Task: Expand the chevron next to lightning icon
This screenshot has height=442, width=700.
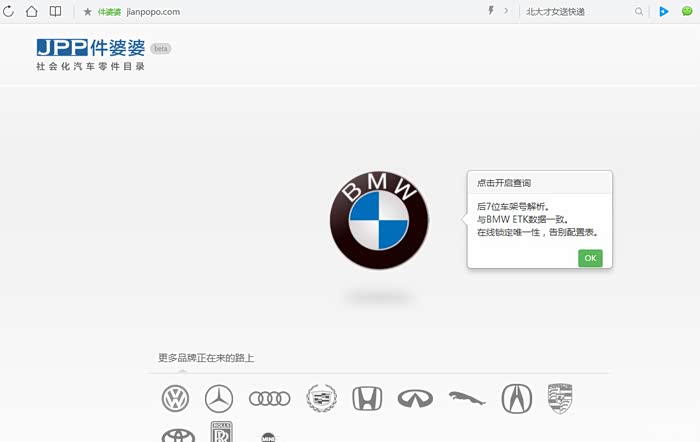Action: 506,11
